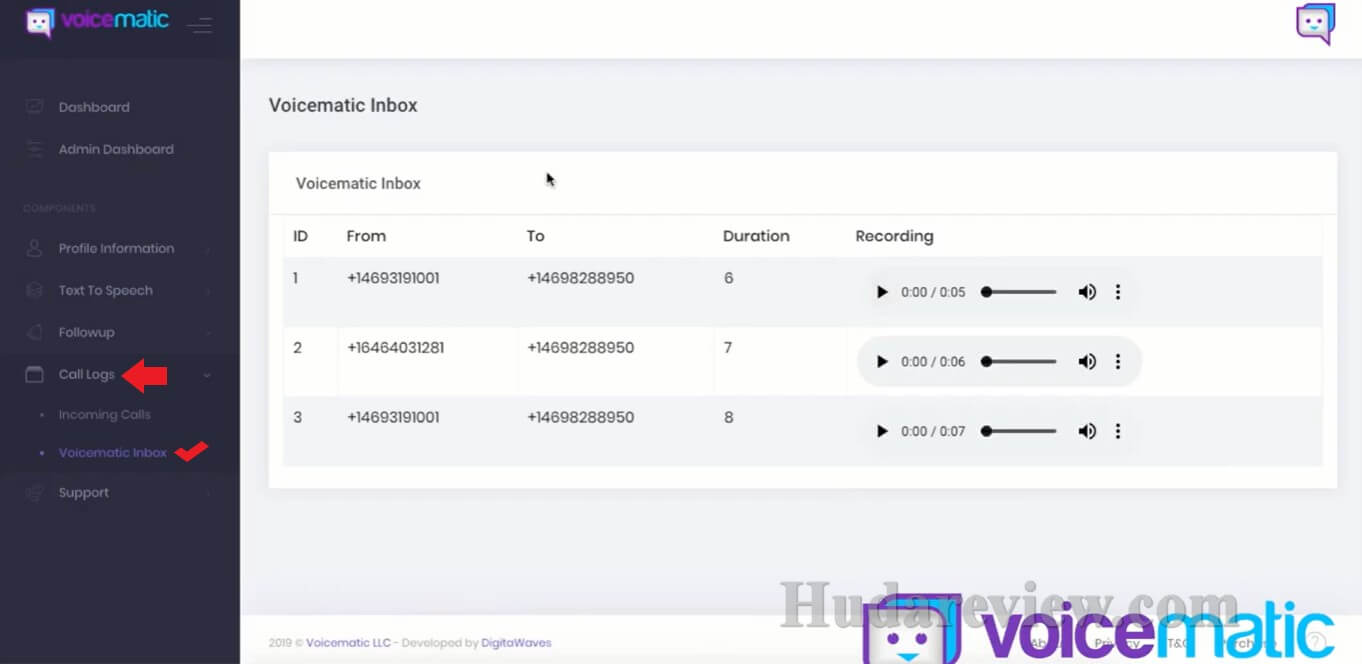Click From number +16464031281 in row 2

[x=396, y=348]
